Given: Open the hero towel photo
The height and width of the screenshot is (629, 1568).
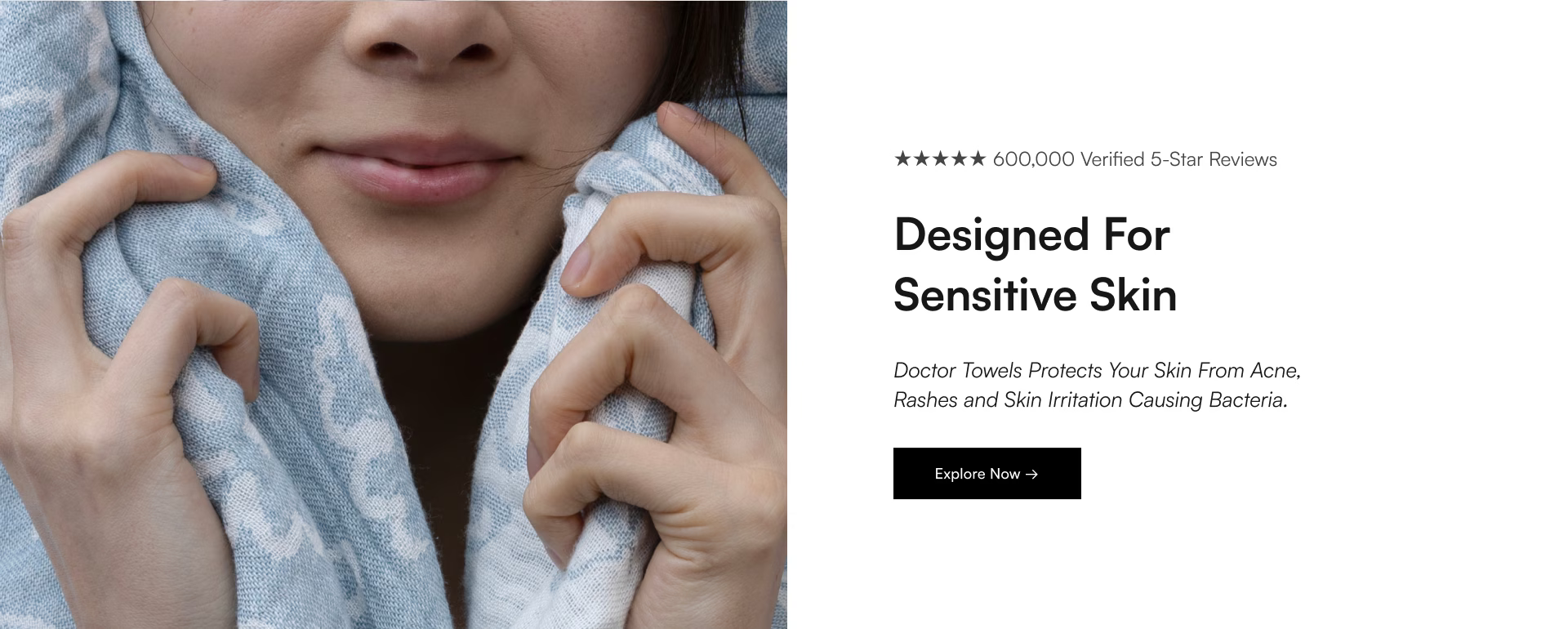Looking at the screenshot, I should pyautogui.click(x=394, y=314).
